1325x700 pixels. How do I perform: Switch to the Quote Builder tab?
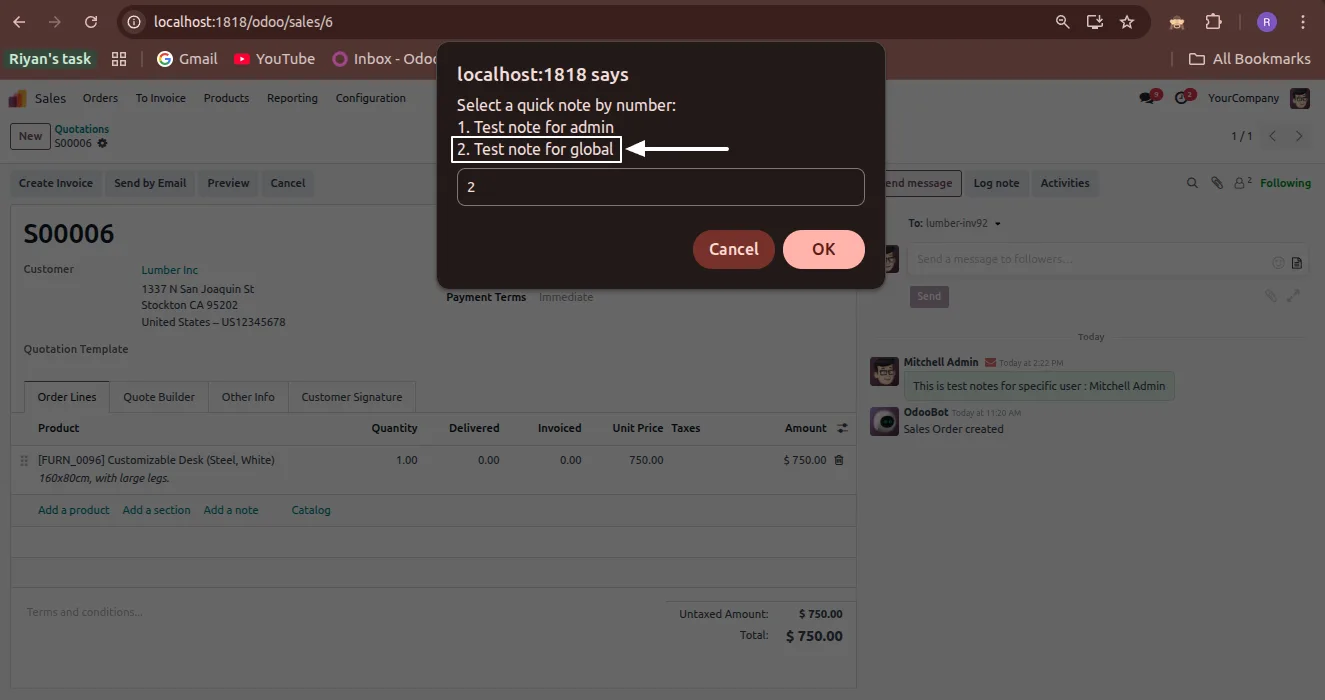coord(159,397)
